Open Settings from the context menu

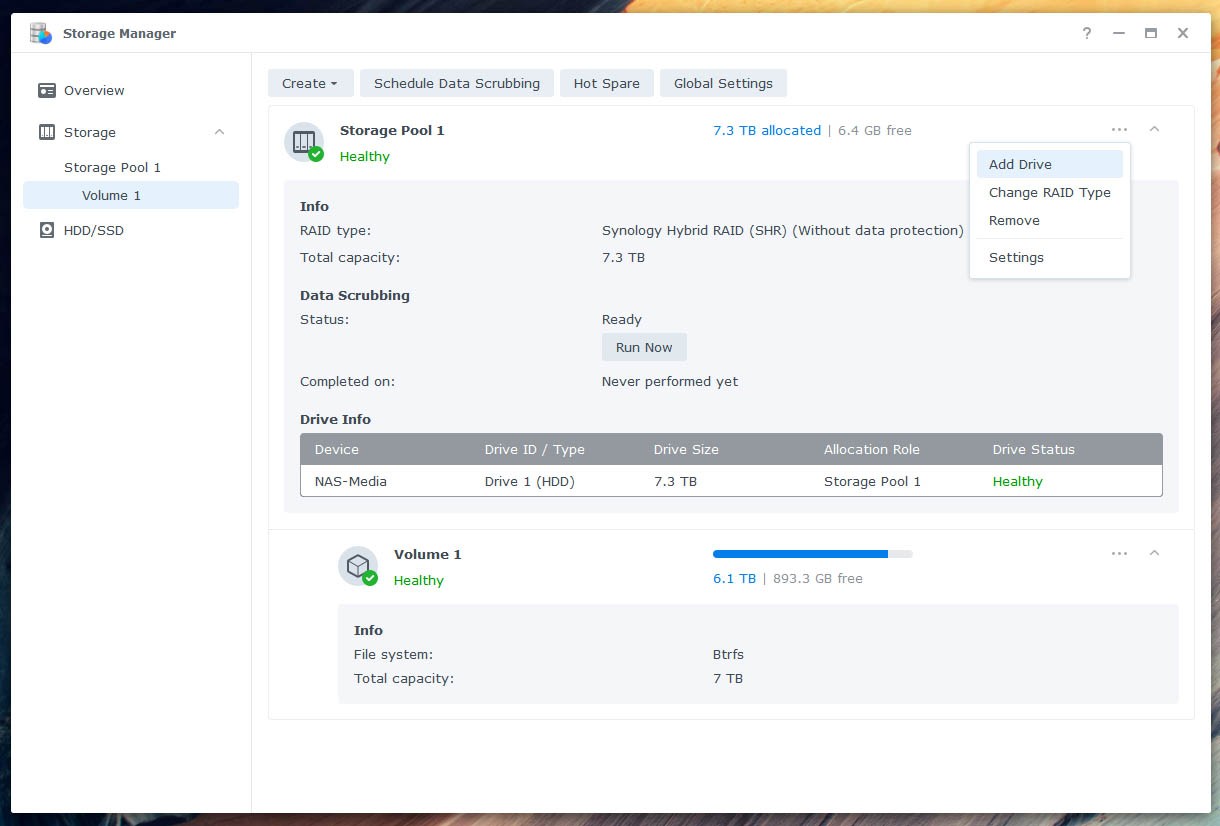tap(1016, 257)
